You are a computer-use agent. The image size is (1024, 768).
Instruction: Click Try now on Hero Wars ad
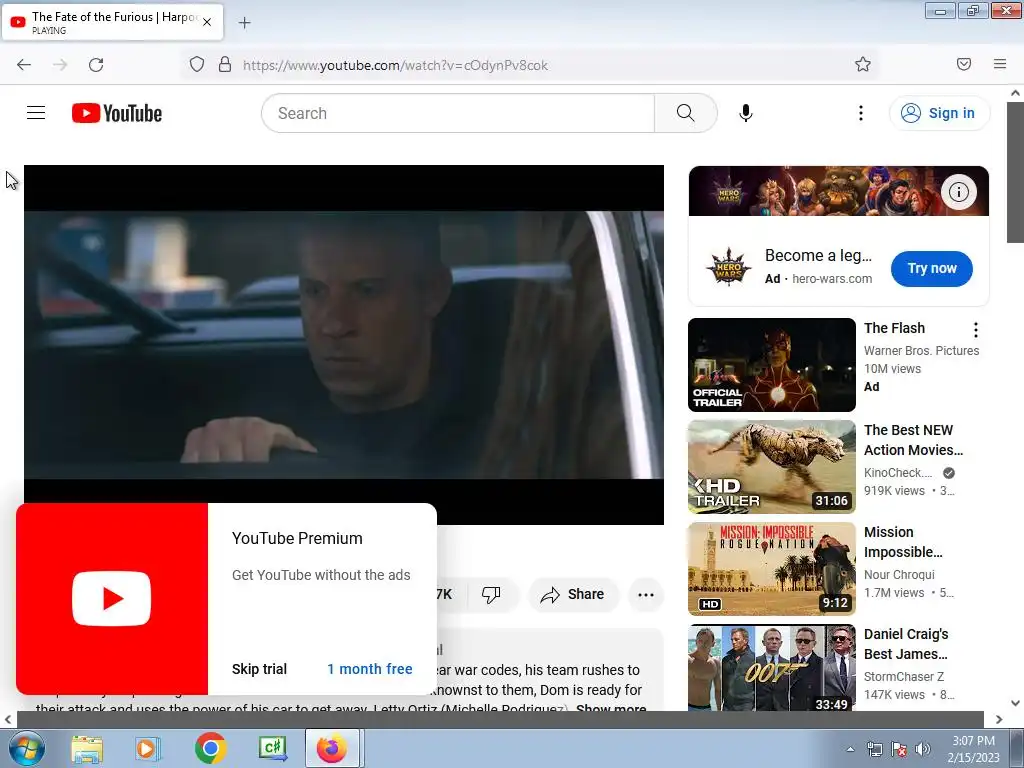pos(932,268)
